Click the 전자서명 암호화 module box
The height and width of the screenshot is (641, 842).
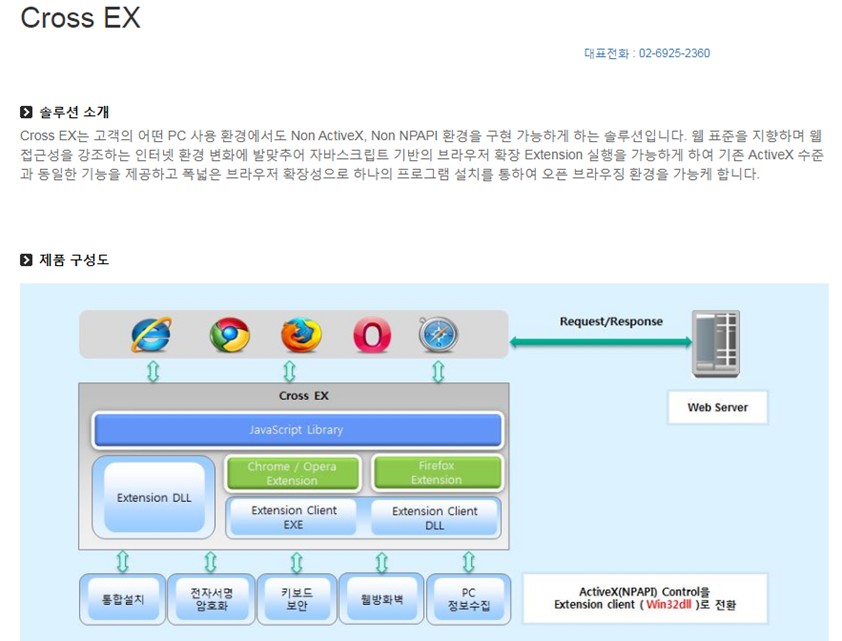(211, 599)
